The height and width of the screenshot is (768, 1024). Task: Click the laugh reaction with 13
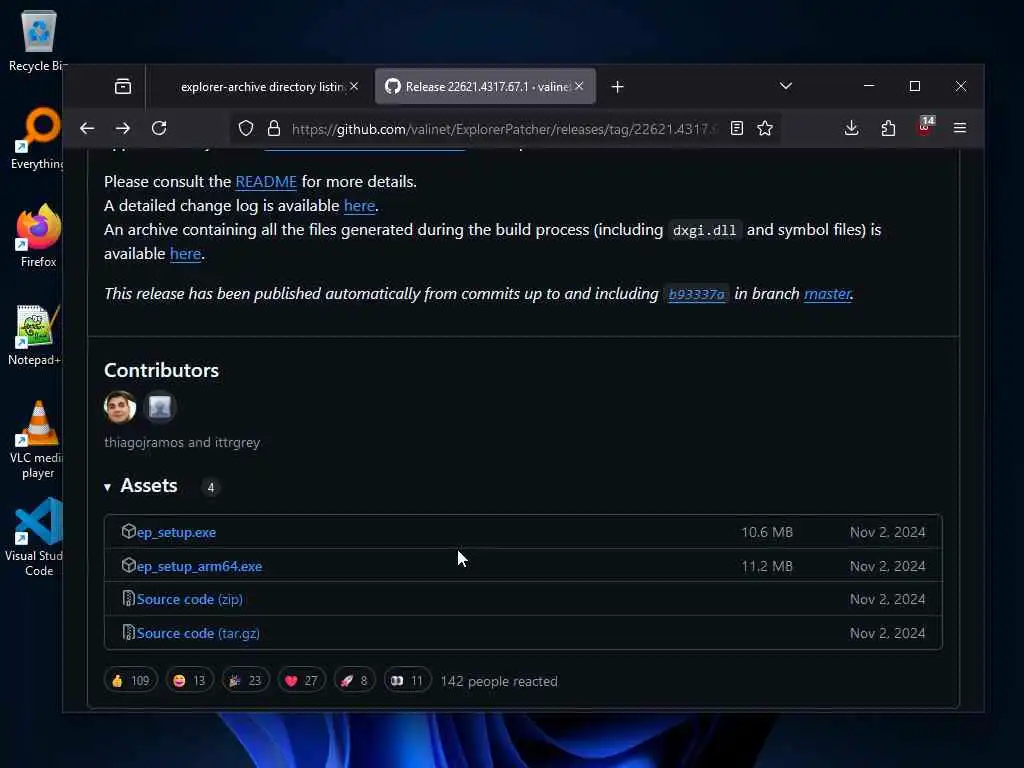[189, 680]
